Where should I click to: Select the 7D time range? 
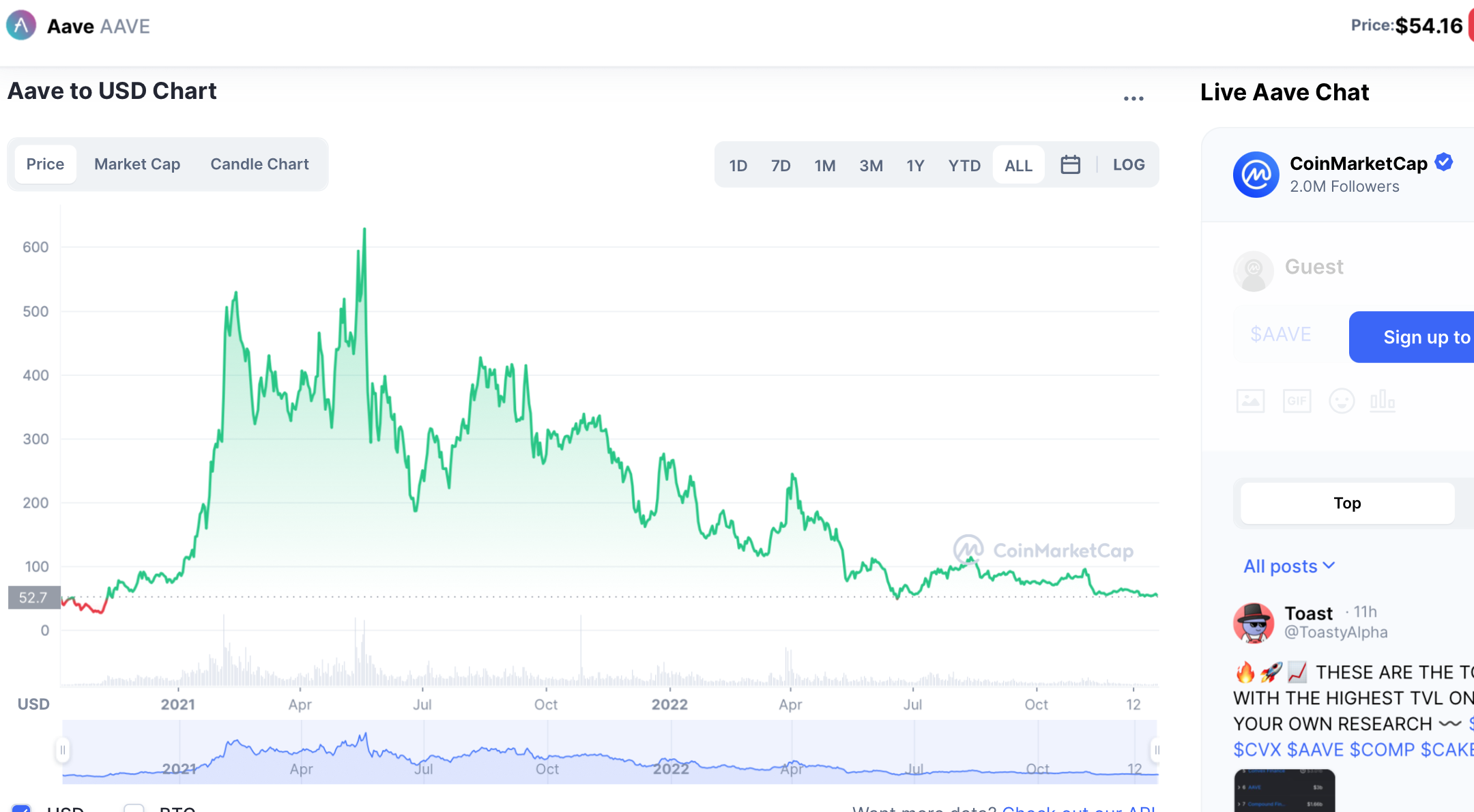click(x=781, y=166)
